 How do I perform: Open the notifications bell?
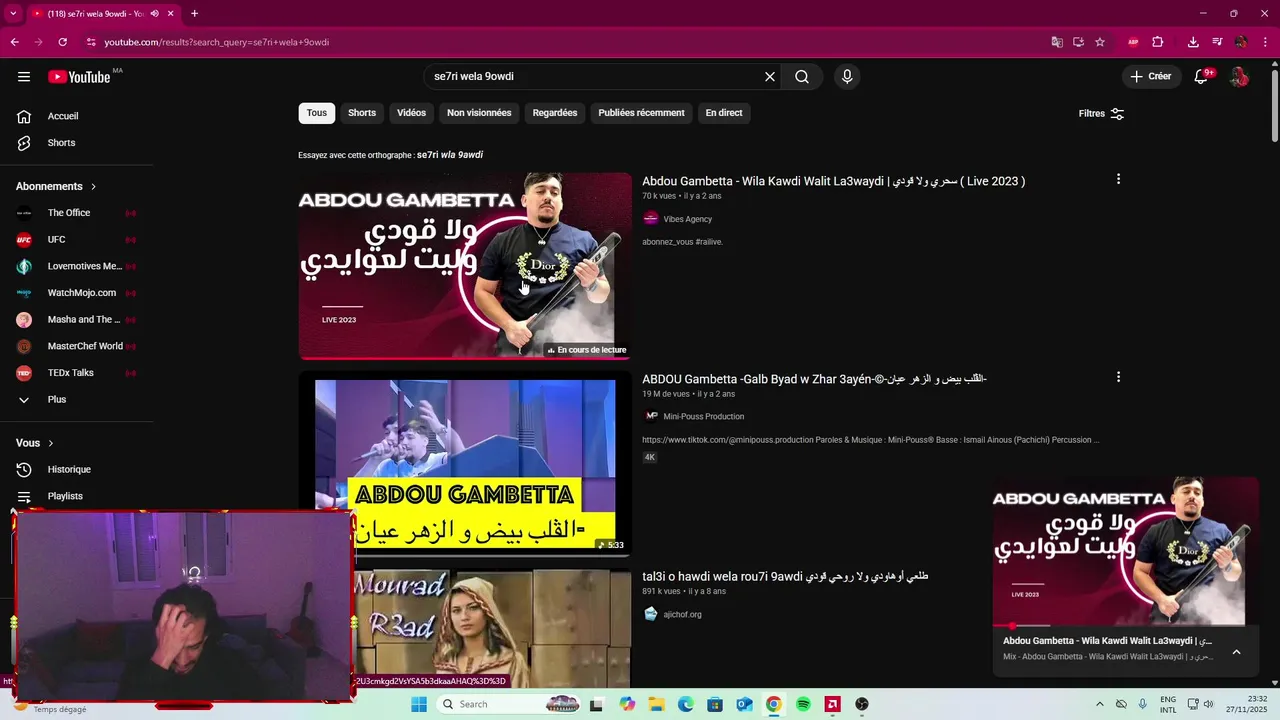coord(1202,77)
